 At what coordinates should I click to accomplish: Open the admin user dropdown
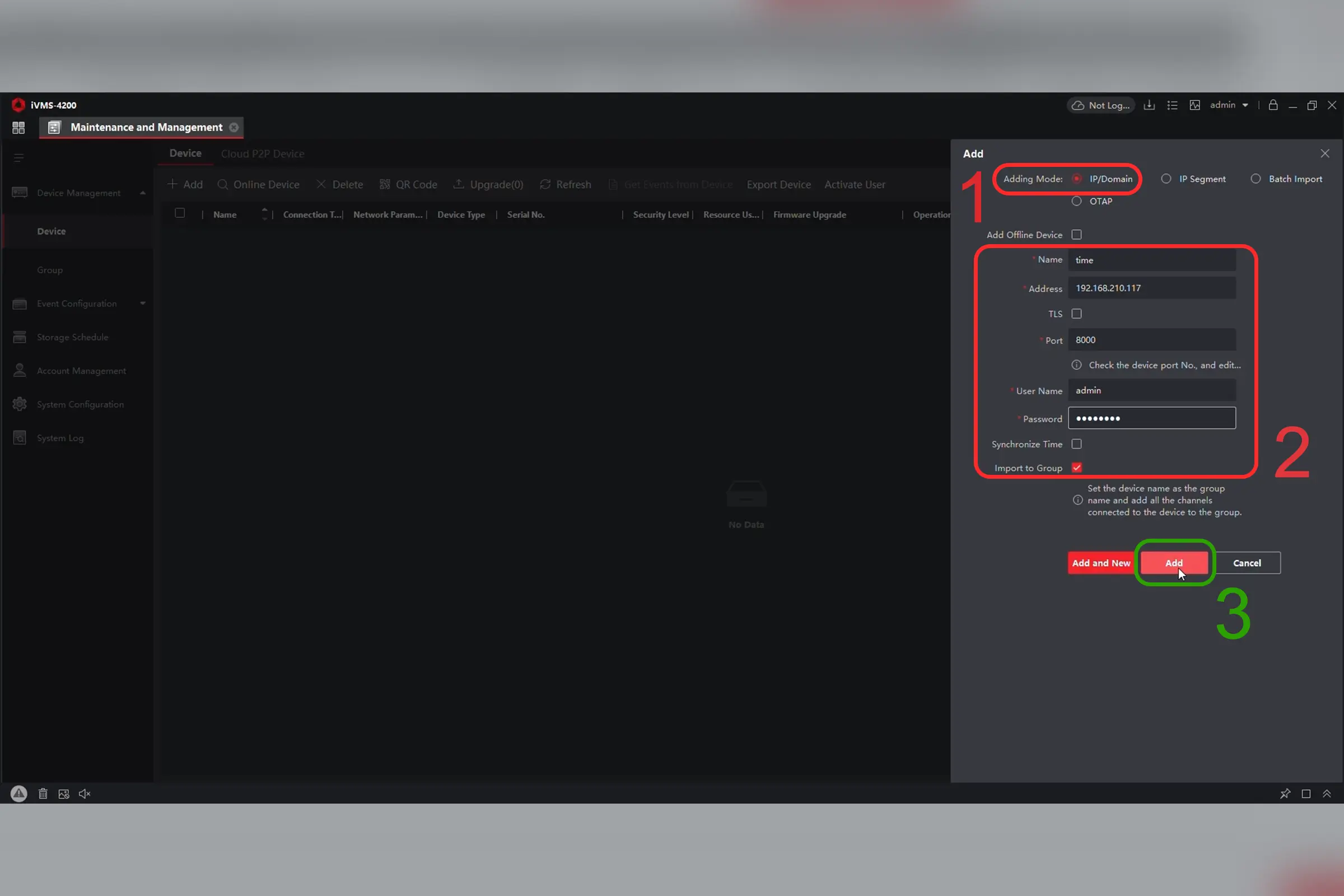point(1229,105)
